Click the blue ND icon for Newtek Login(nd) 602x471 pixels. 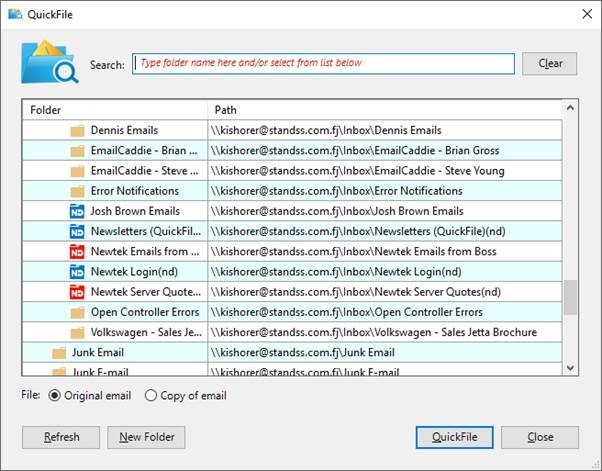click(77, 272)
